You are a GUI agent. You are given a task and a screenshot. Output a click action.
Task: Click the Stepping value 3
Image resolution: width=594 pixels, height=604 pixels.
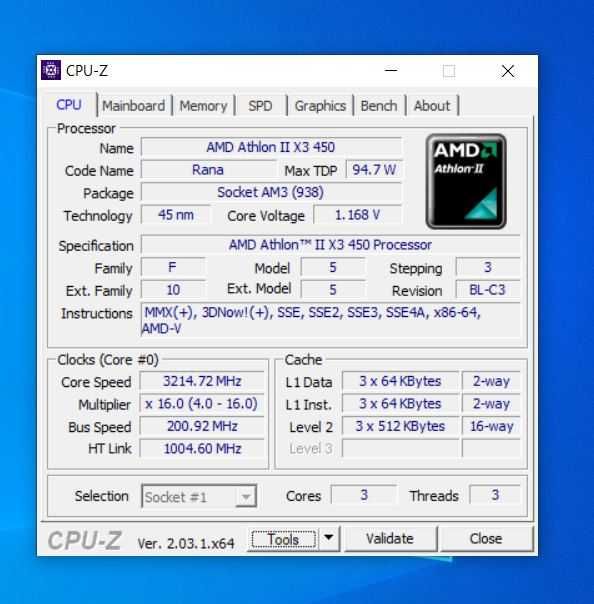pos(488,267)
